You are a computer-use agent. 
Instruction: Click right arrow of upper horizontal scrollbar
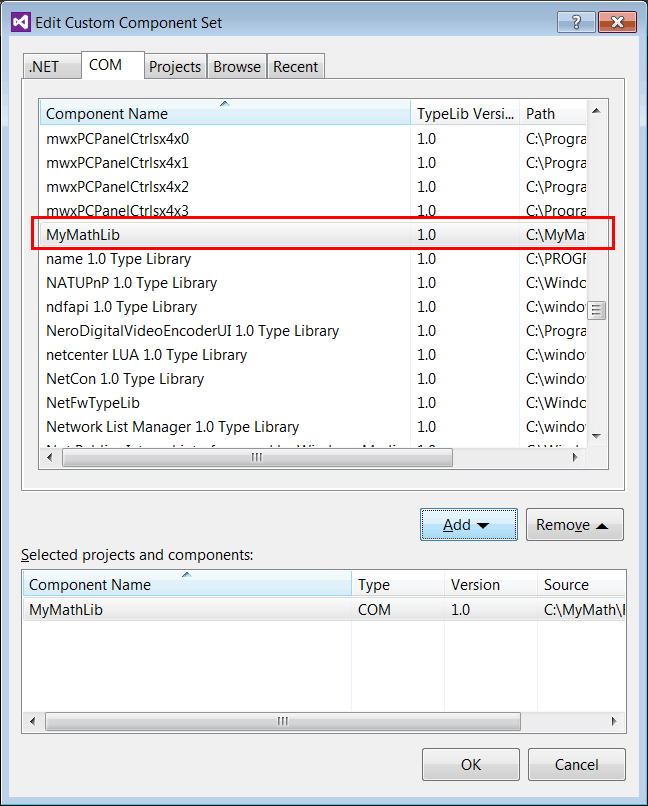pyautogui.click(x=575, y=457)
